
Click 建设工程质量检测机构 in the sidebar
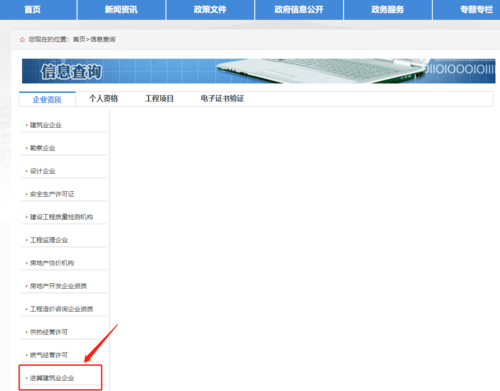[61, 217]
